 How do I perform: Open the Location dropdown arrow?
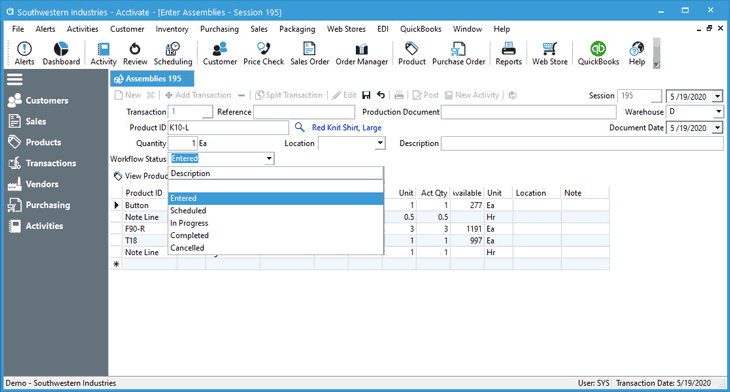pyautogui.click(x=380, y=143)
